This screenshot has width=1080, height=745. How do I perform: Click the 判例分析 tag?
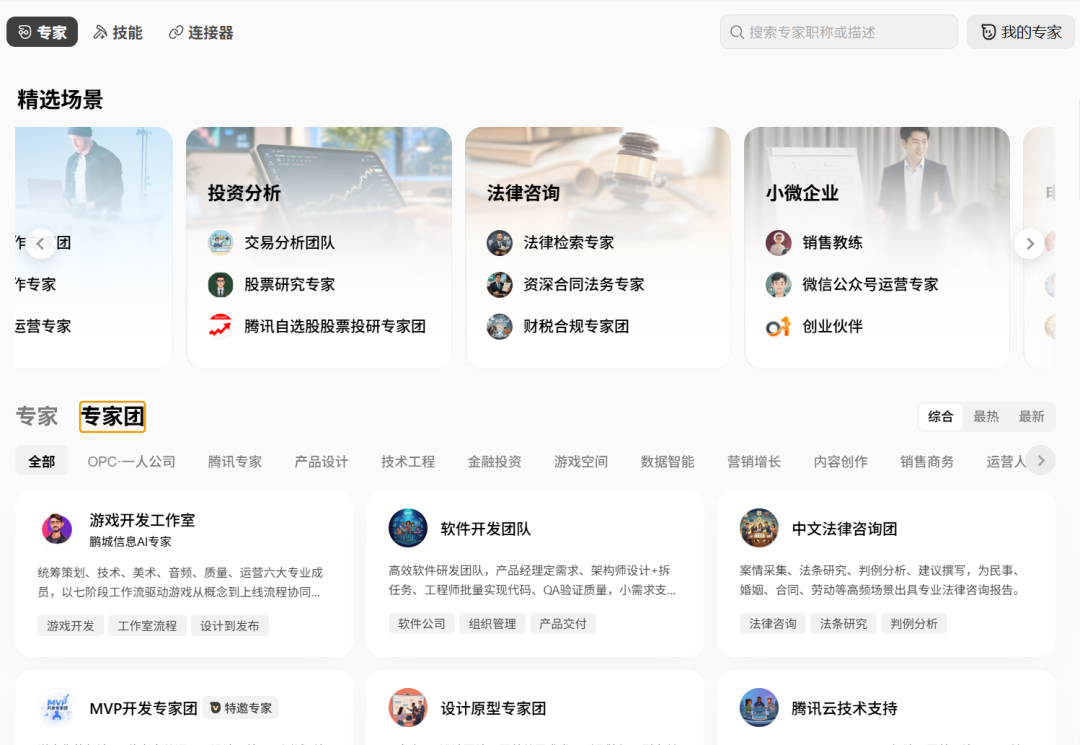[x=914, y=623]
